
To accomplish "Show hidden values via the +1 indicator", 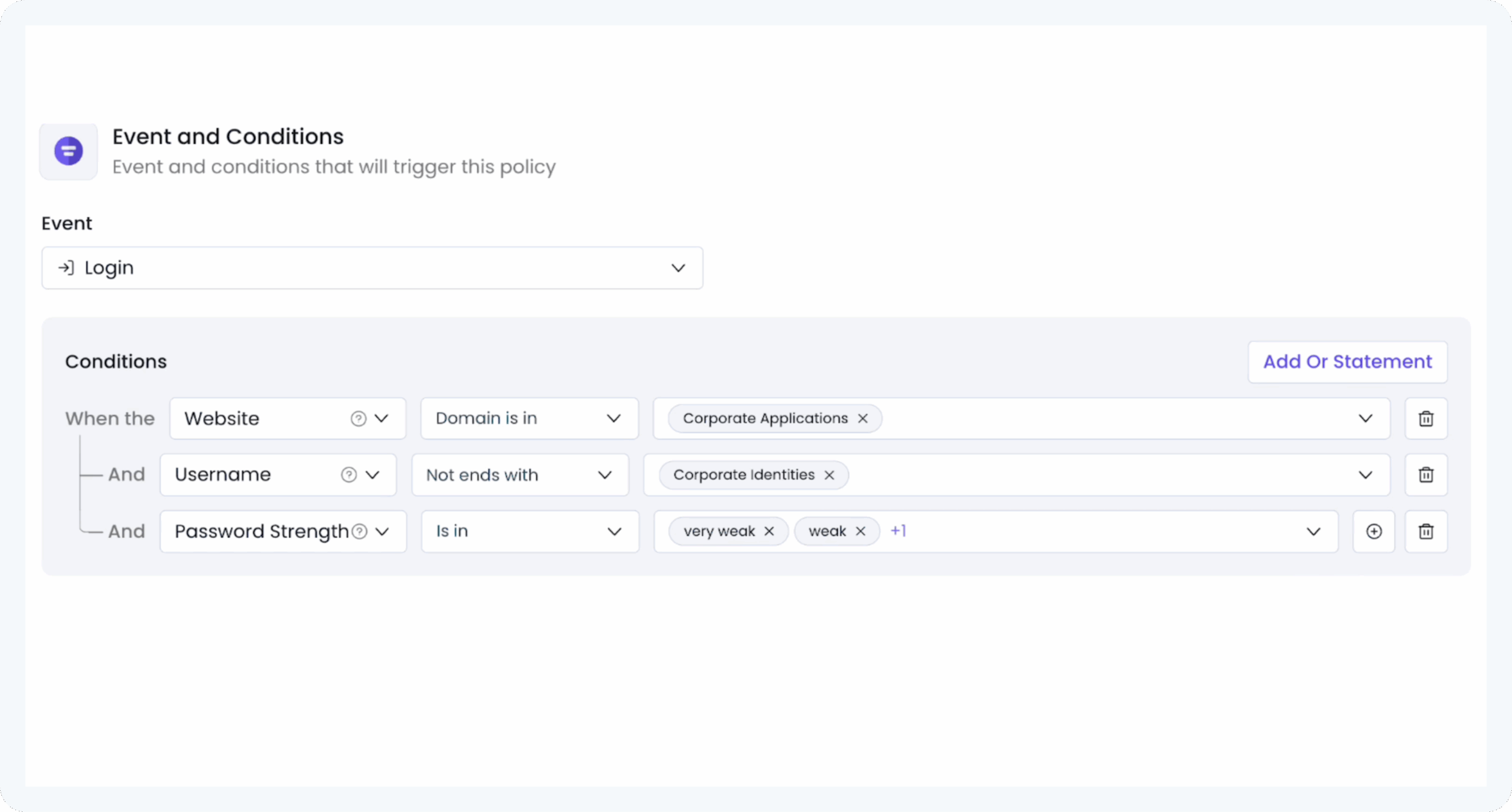I will [898, 531].
